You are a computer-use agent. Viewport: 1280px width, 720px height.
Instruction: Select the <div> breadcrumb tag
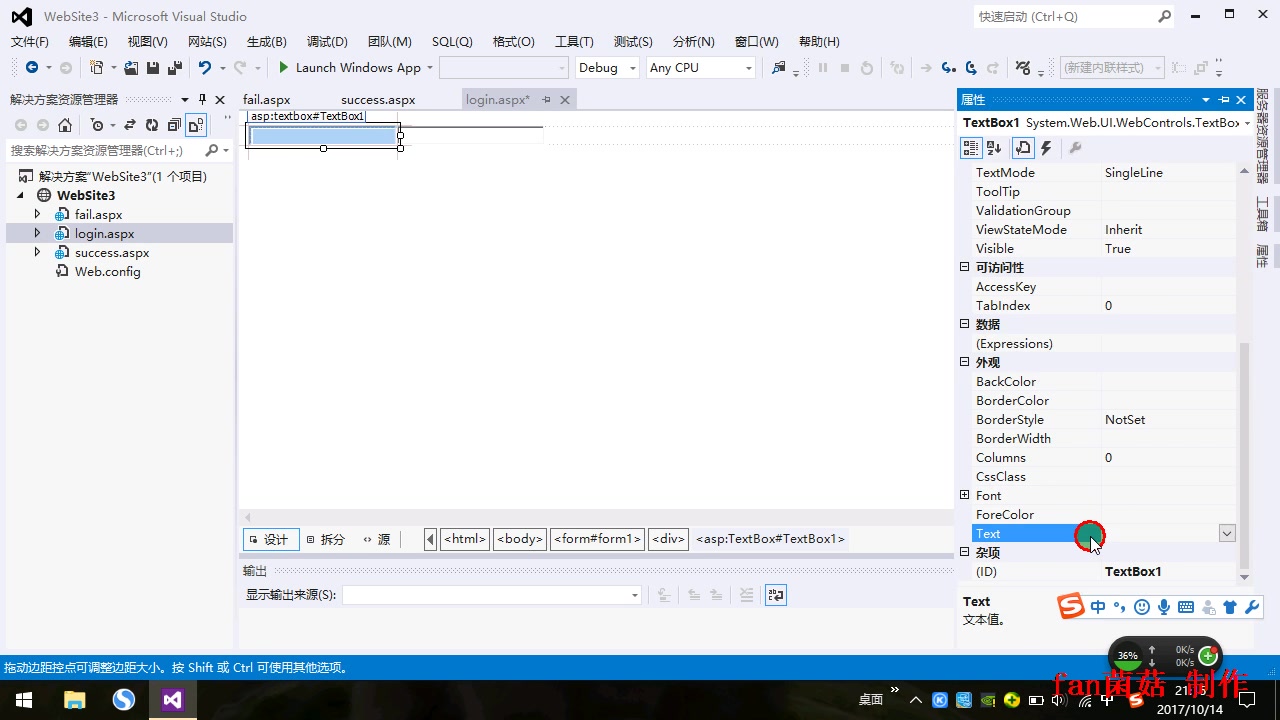pyautogui.click(x=668, y=539)
